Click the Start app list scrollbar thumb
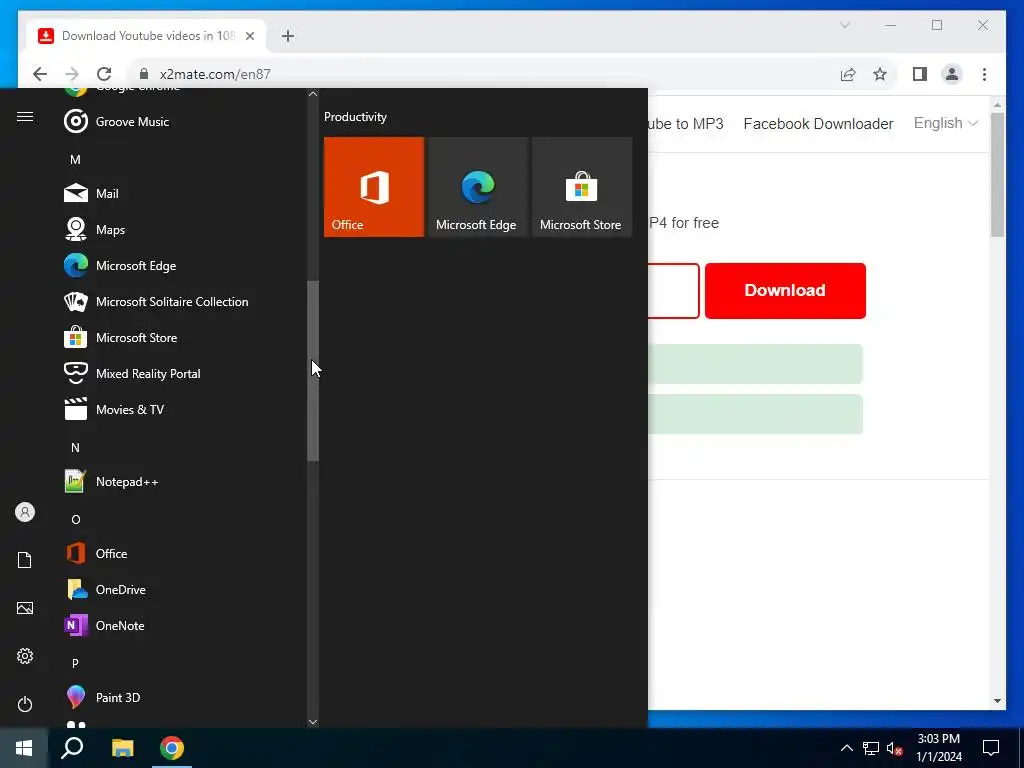1024x768 pixels. pyautogui.click(x=313, y=371)
